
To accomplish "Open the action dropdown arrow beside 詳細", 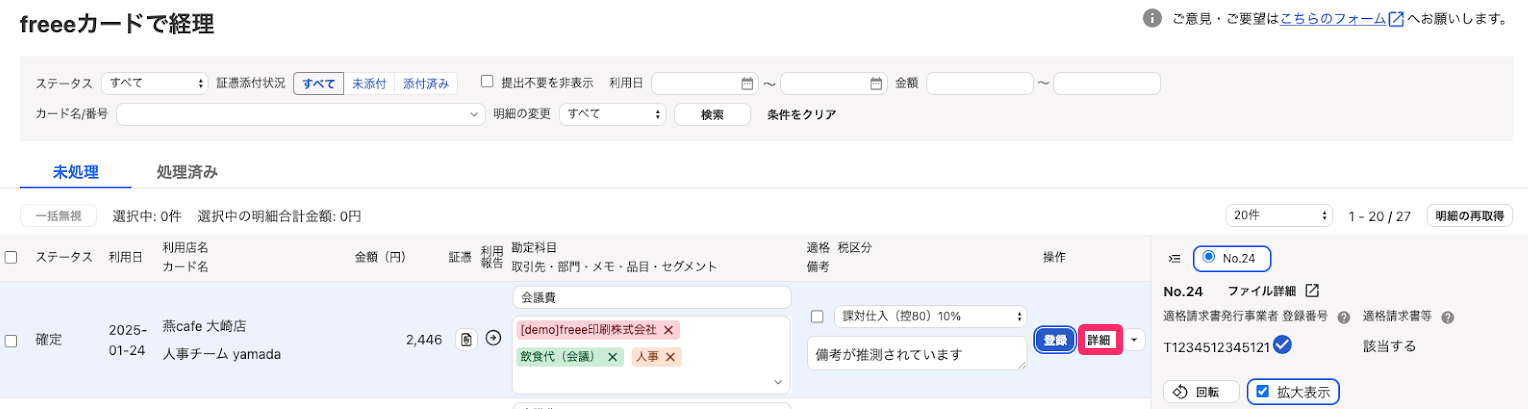I will pos(1134,340).
